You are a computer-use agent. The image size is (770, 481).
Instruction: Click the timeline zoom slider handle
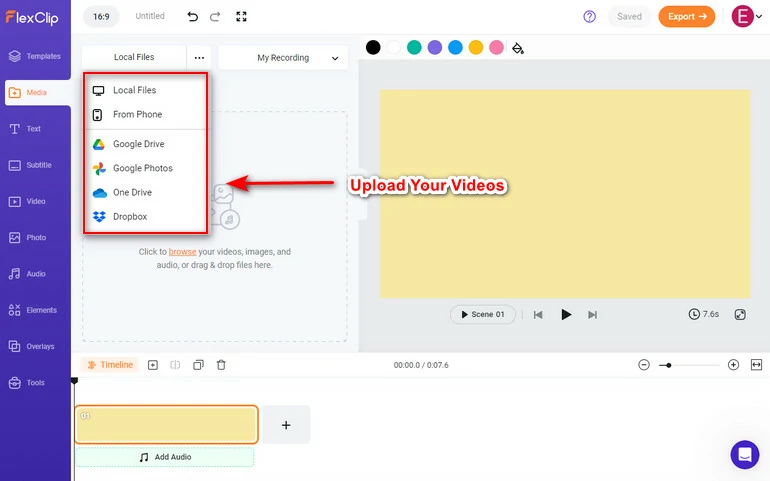[668, 365]
